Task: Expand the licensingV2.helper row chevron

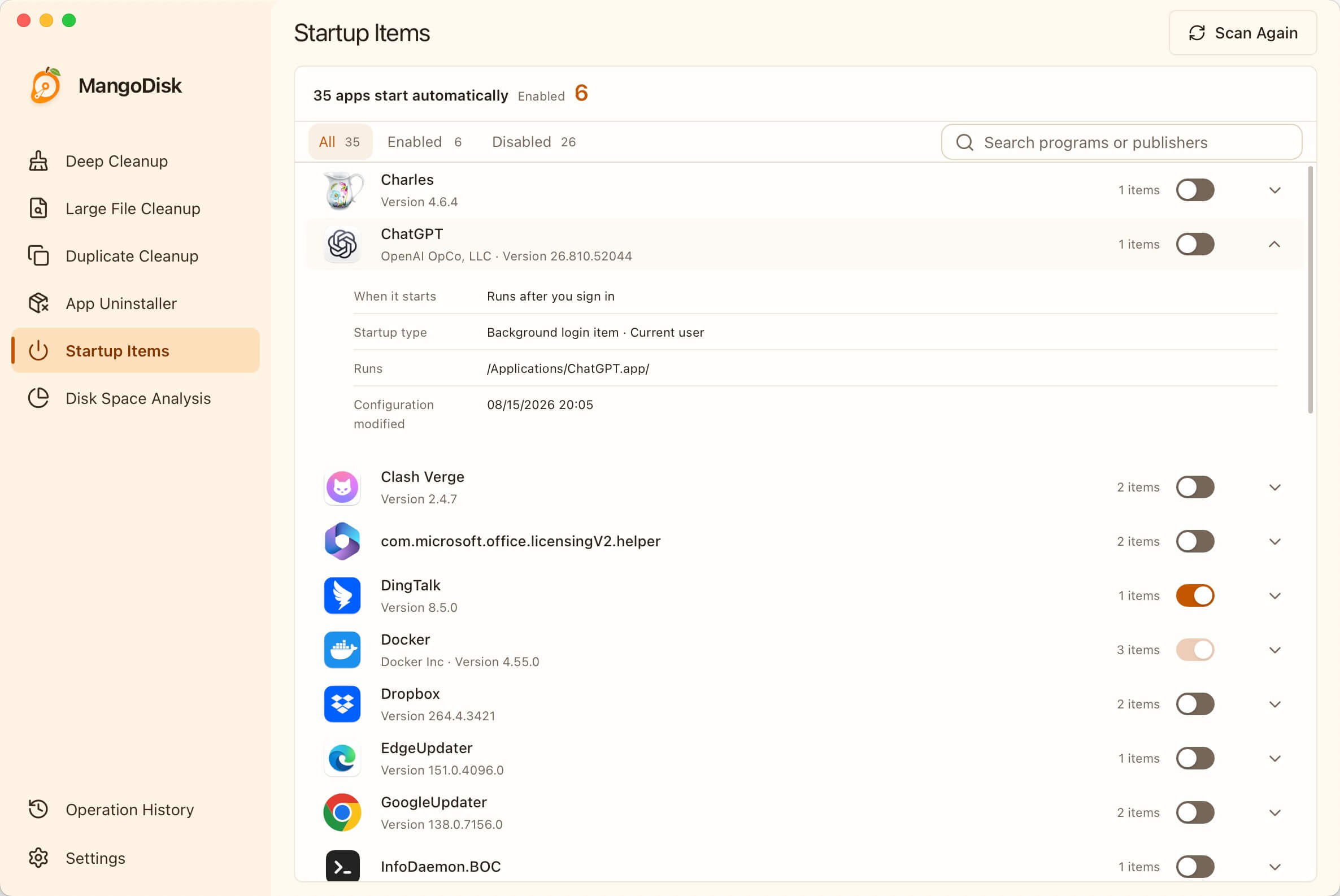Action: (x=1275, y=542)
